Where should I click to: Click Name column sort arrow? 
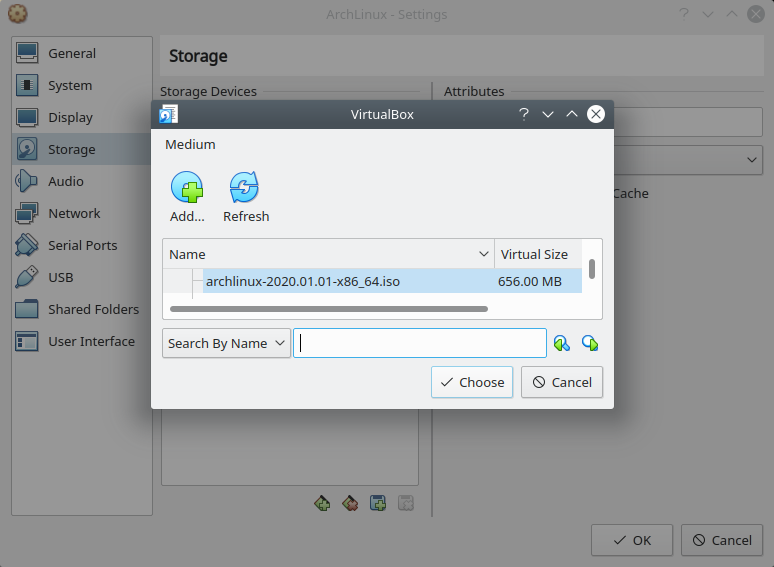(484, 254)
